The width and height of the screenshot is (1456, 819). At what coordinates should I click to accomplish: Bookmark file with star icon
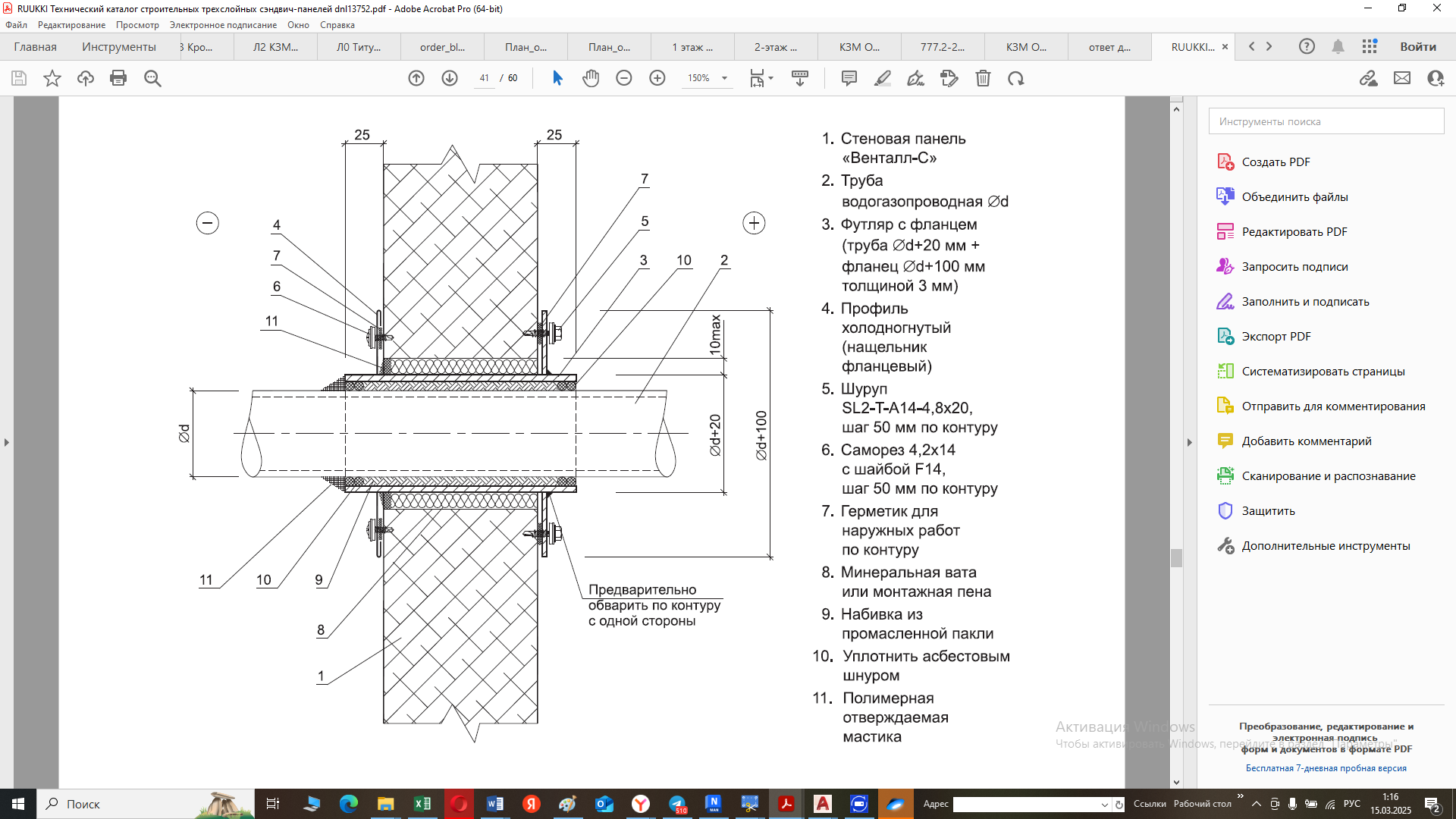[x=52, y=78]
